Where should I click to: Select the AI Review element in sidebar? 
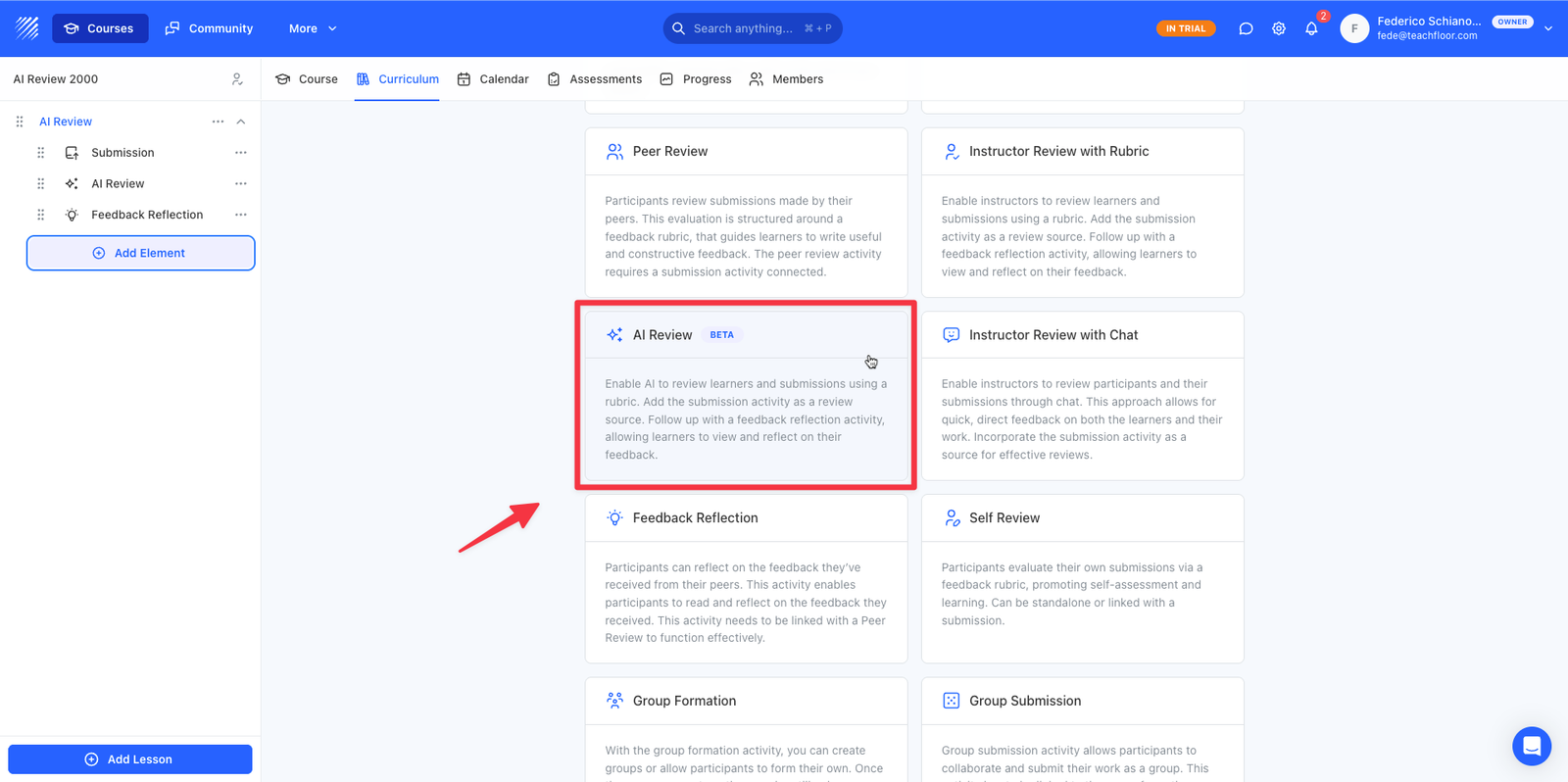[118, 183]
